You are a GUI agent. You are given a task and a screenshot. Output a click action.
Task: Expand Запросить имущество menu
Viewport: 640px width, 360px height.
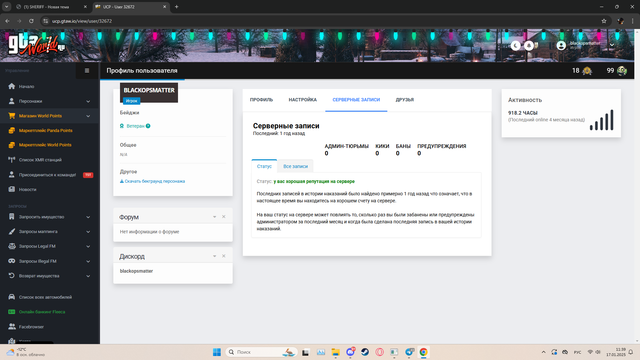tap(50, 217)
